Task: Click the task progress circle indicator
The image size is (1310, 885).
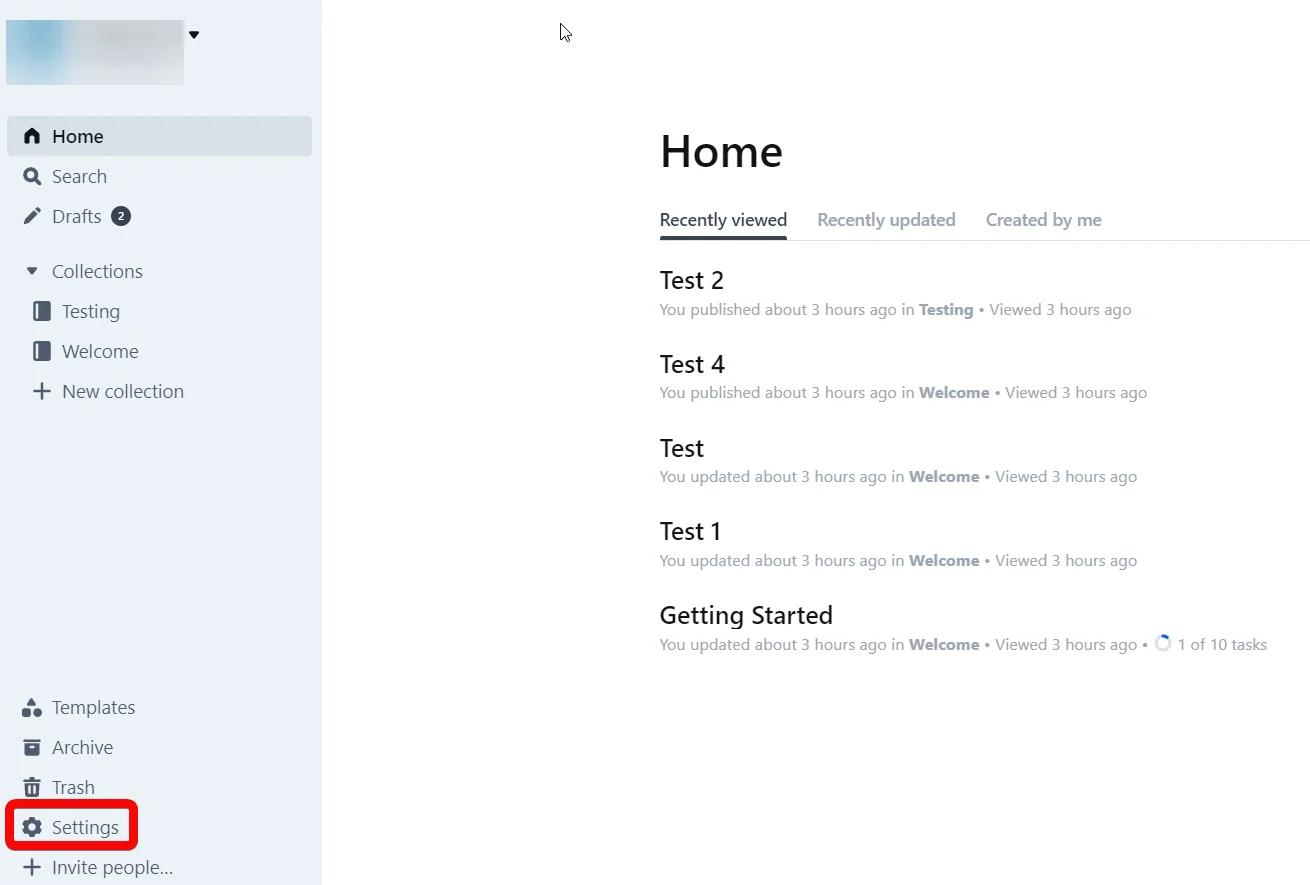Action: 1162,643
